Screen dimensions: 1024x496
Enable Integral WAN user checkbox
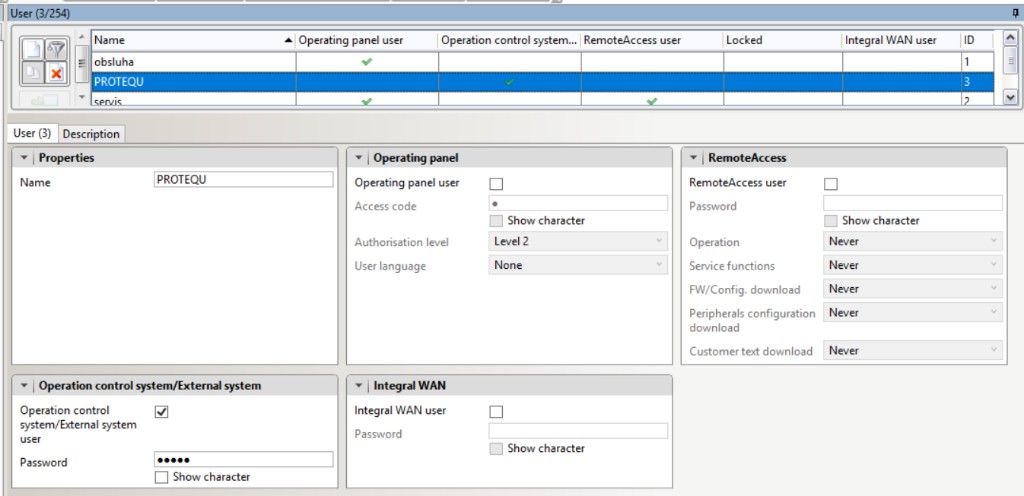click(496, 412)
